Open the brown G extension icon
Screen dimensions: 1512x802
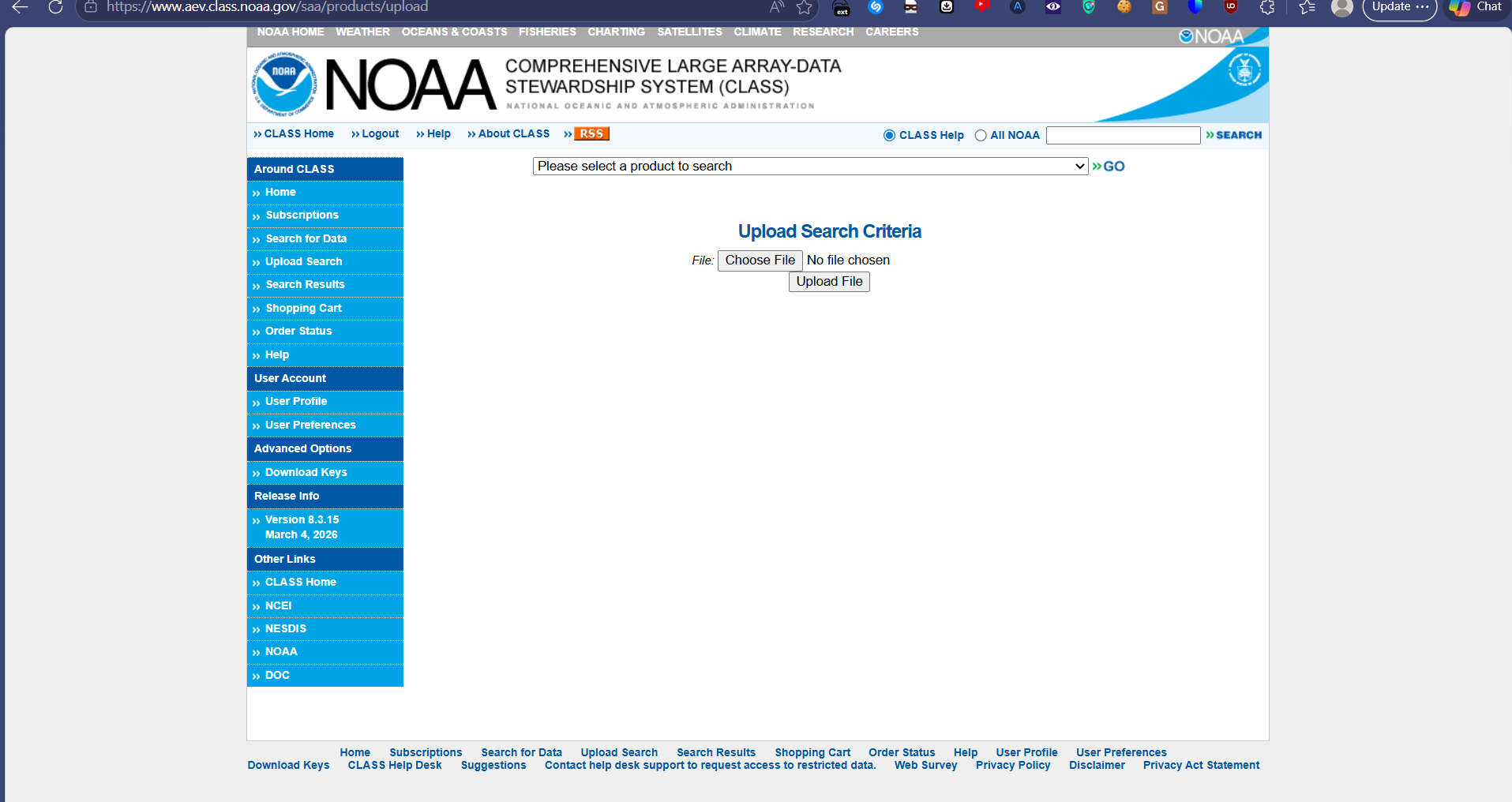point(1160,7)
